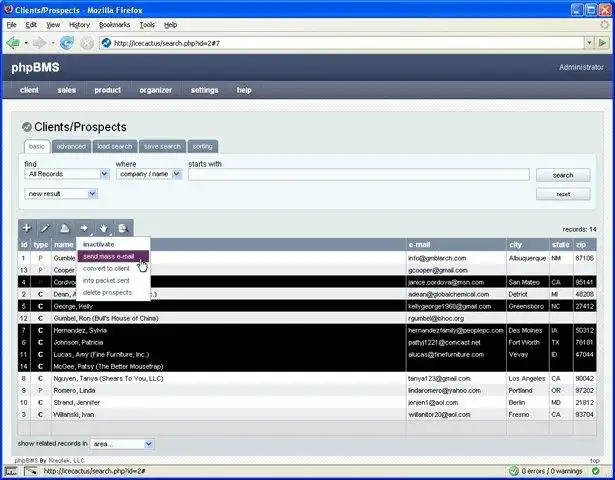Switch to the sorting tab
615x480 pixels.
pyautogui.click(x=202, y=146)
